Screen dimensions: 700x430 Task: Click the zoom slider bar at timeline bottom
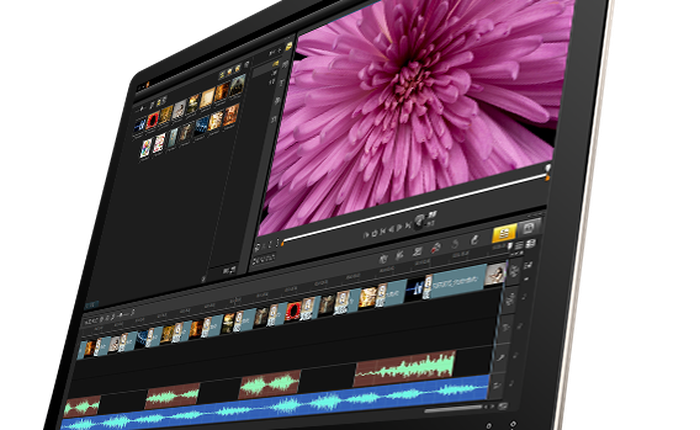click(453, 409)
